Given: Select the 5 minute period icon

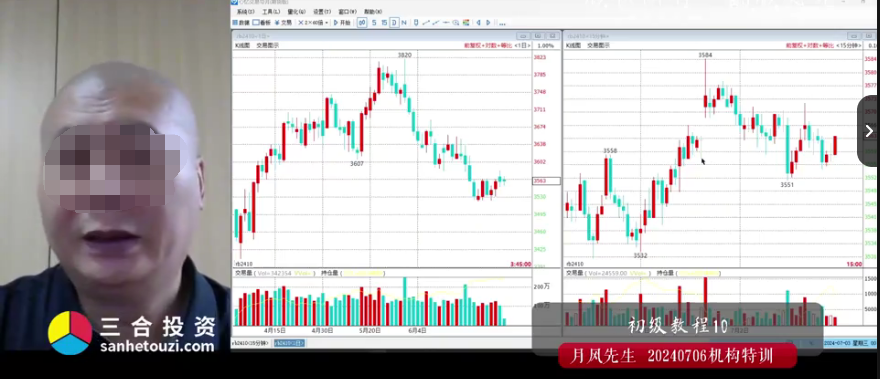Looking at the screenshot, I should point(374,22).
